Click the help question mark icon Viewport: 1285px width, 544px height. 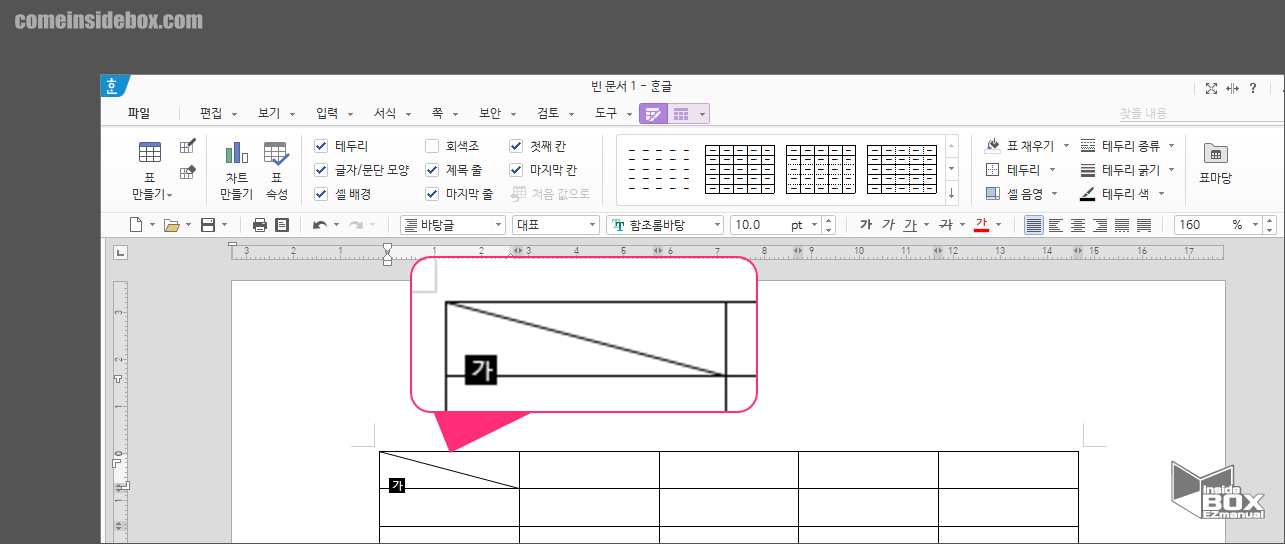pos(1253,88)
